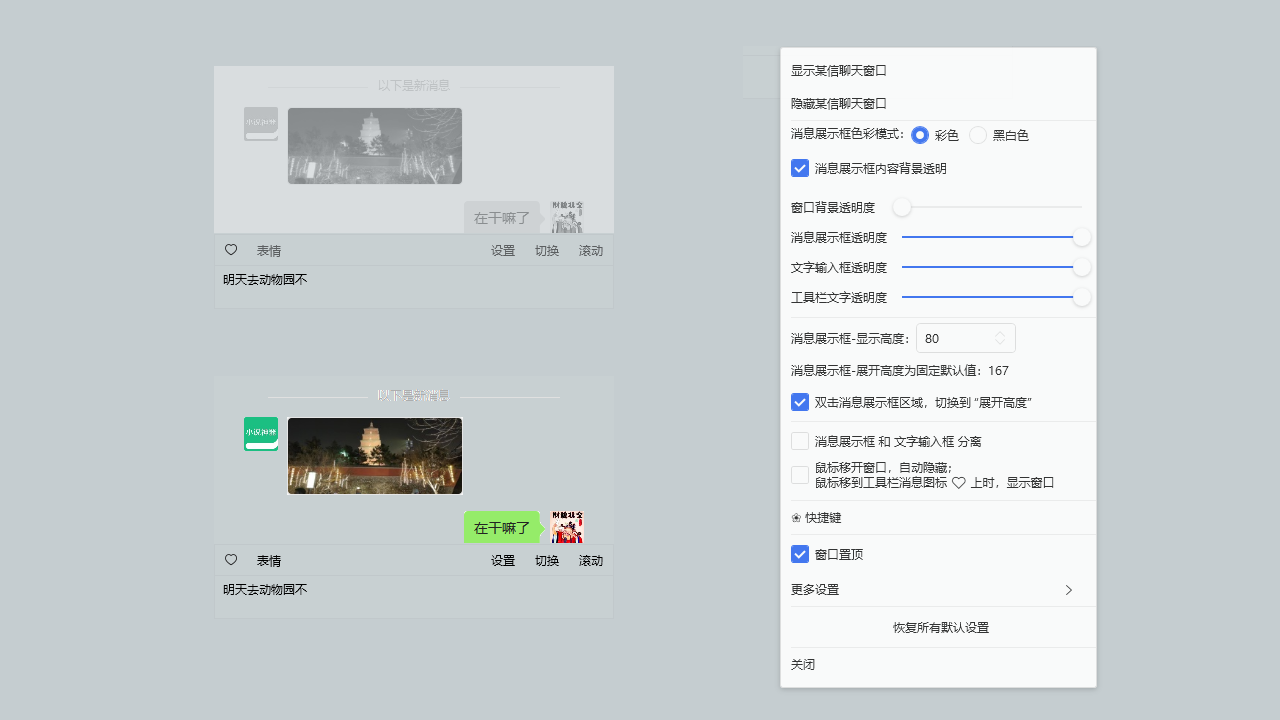The width and height of the screenshot is (1280, 720).
Task: Click the heart icon in the grayscale chat toolbar
Action: [x=231, y=250]
